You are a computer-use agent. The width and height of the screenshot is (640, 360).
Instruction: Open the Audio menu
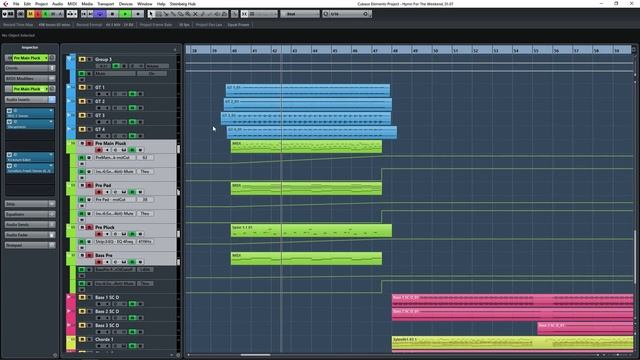pos(58,4)
